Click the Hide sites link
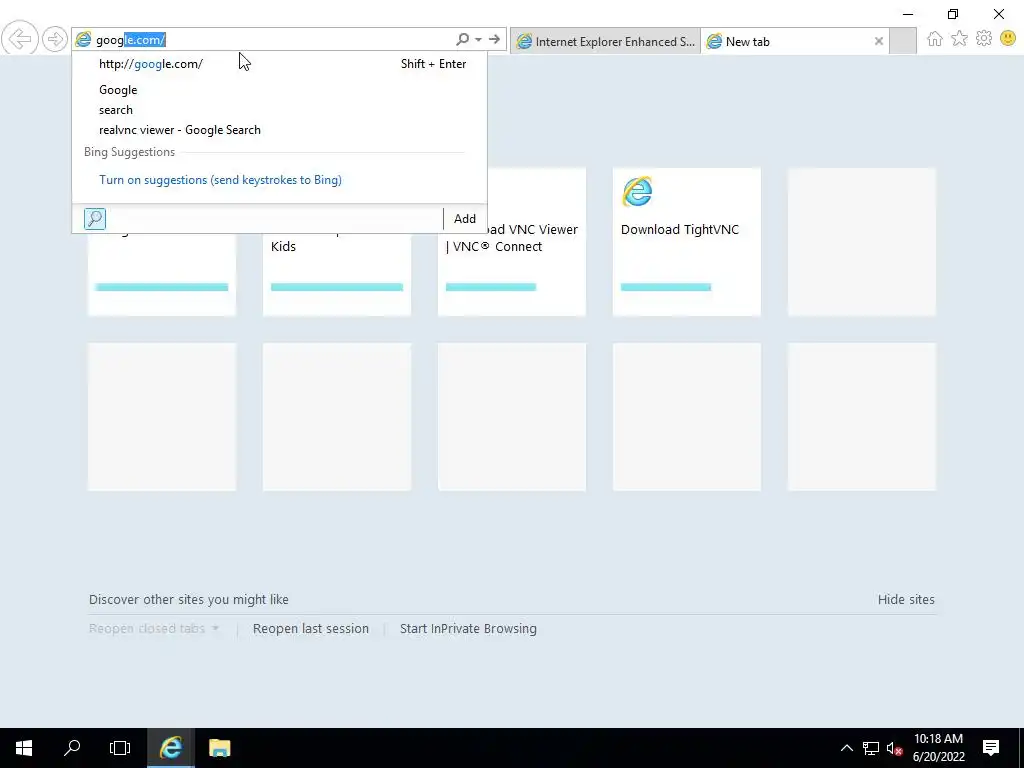 pyautogui.click(x=906, y=600)
